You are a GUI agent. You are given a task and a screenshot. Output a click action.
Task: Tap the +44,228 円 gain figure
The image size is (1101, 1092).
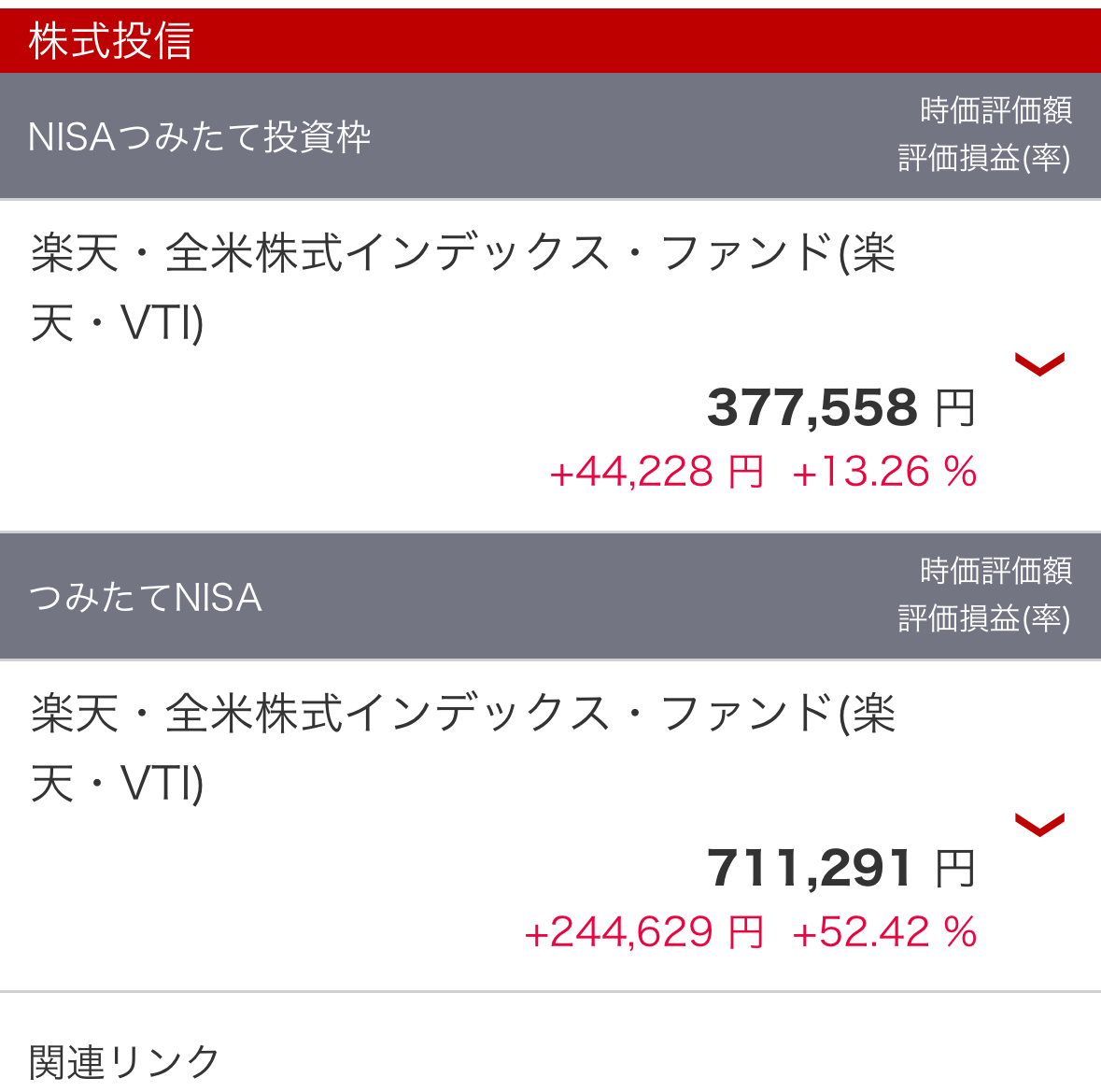[656, 472]
